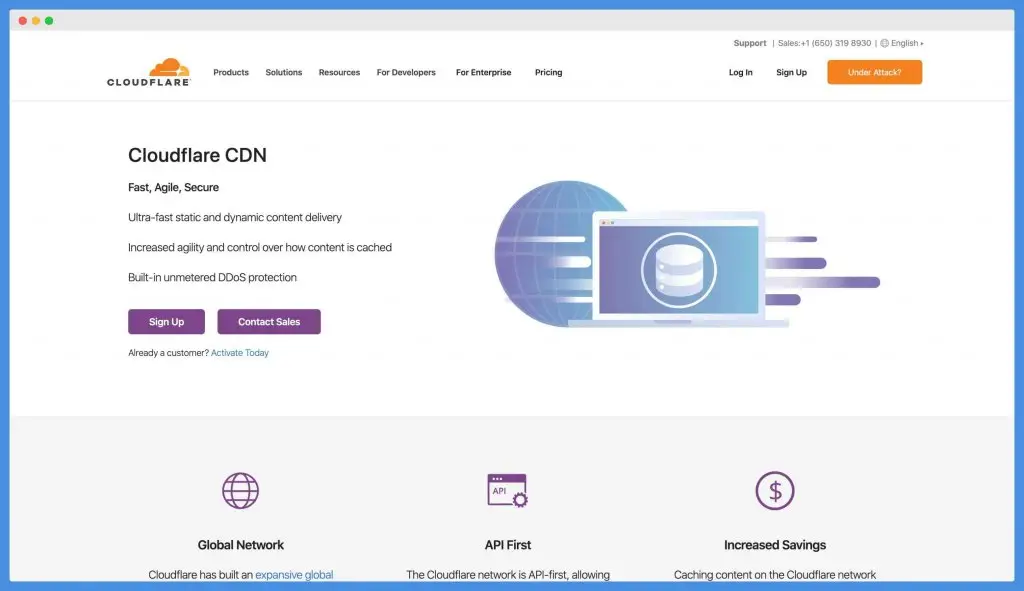
Task: Click the Support link
Action: 749,43
